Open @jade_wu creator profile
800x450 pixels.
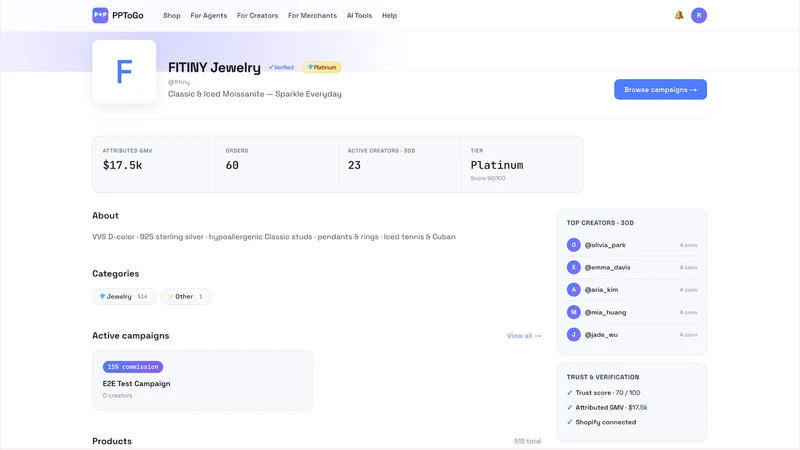click(601, 335)
